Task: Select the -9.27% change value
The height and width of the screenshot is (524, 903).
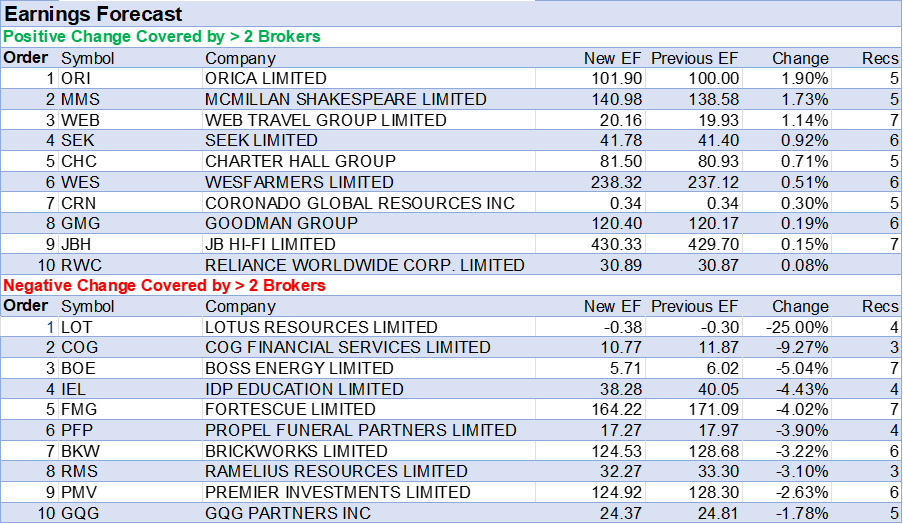Action: [x=803, y=348]
